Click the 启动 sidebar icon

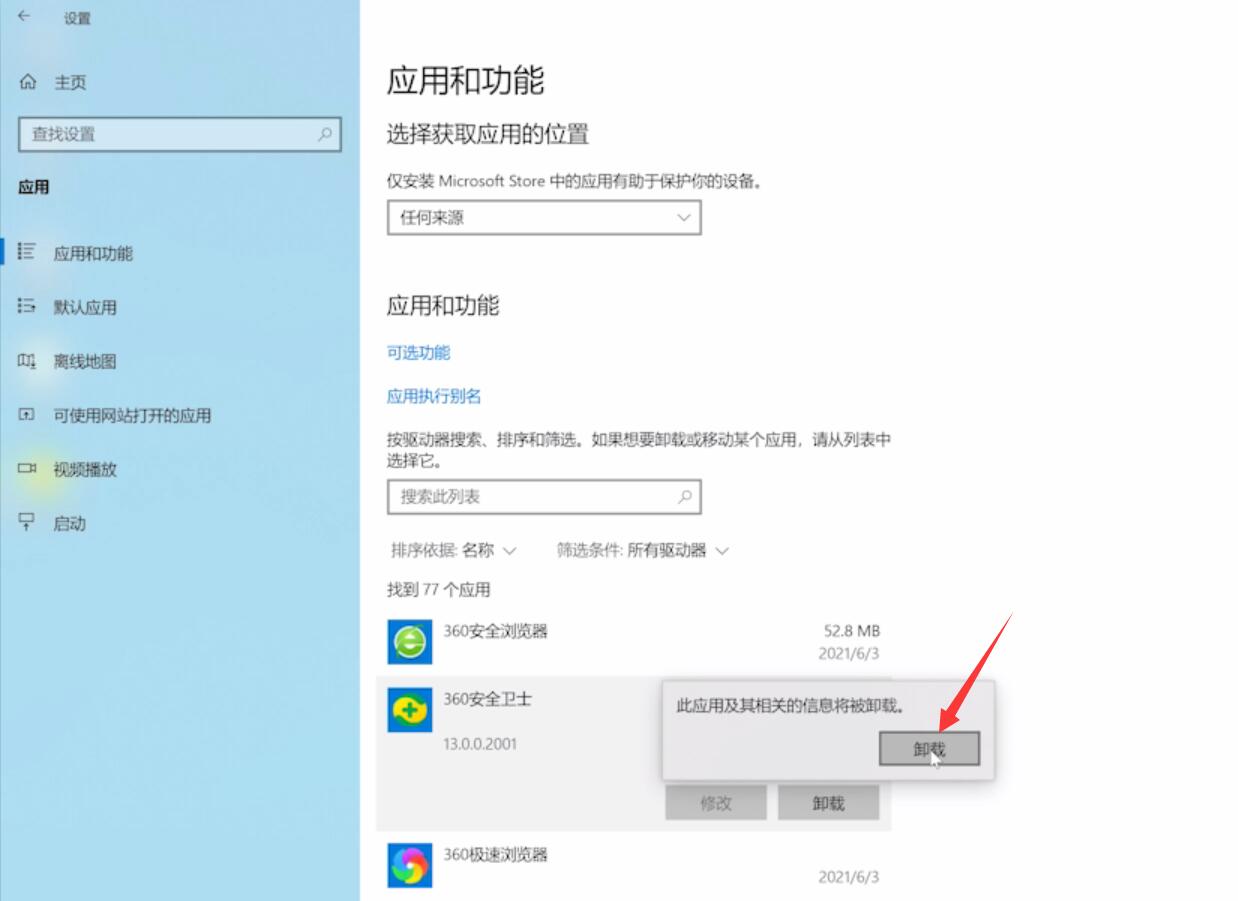[27, 522]
